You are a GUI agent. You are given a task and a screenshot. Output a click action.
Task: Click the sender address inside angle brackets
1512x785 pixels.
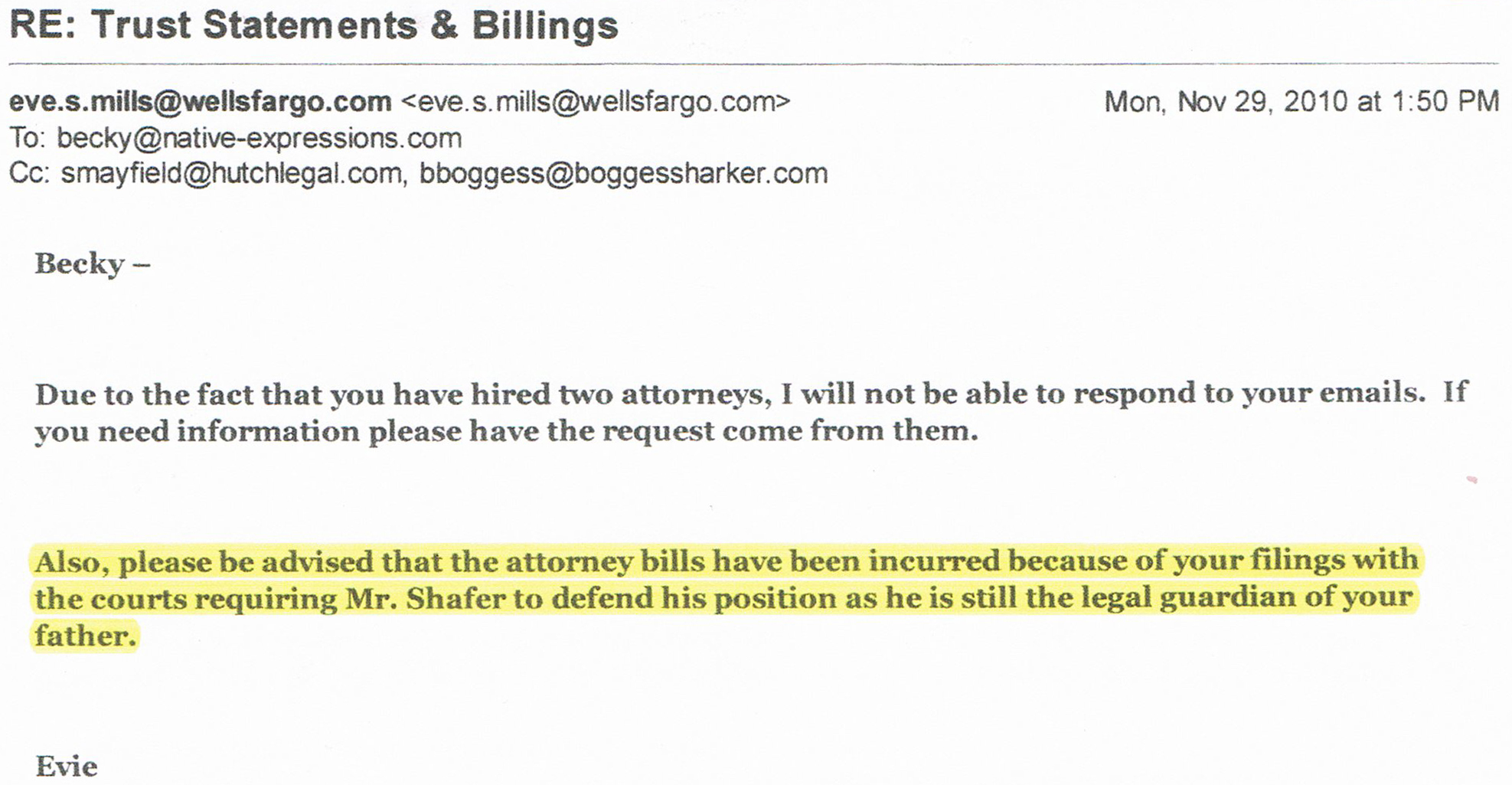[596, 102]
